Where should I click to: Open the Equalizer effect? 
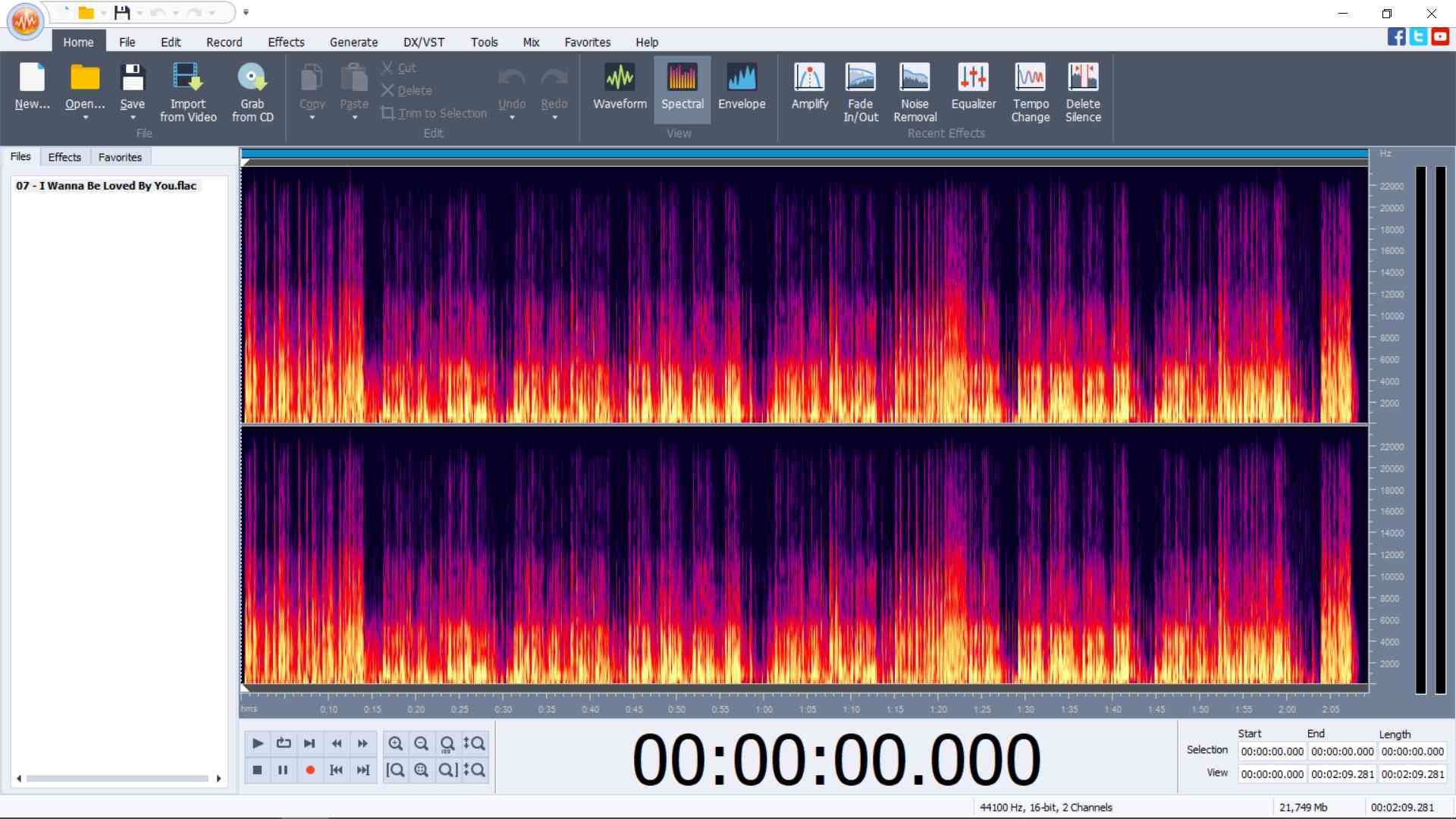tap(974, 88)
